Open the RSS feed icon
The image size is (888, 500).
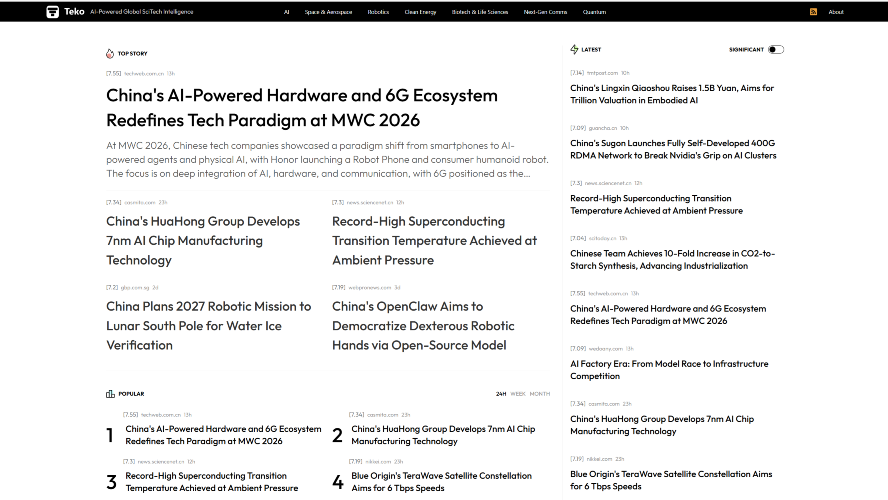coord(813,12)
